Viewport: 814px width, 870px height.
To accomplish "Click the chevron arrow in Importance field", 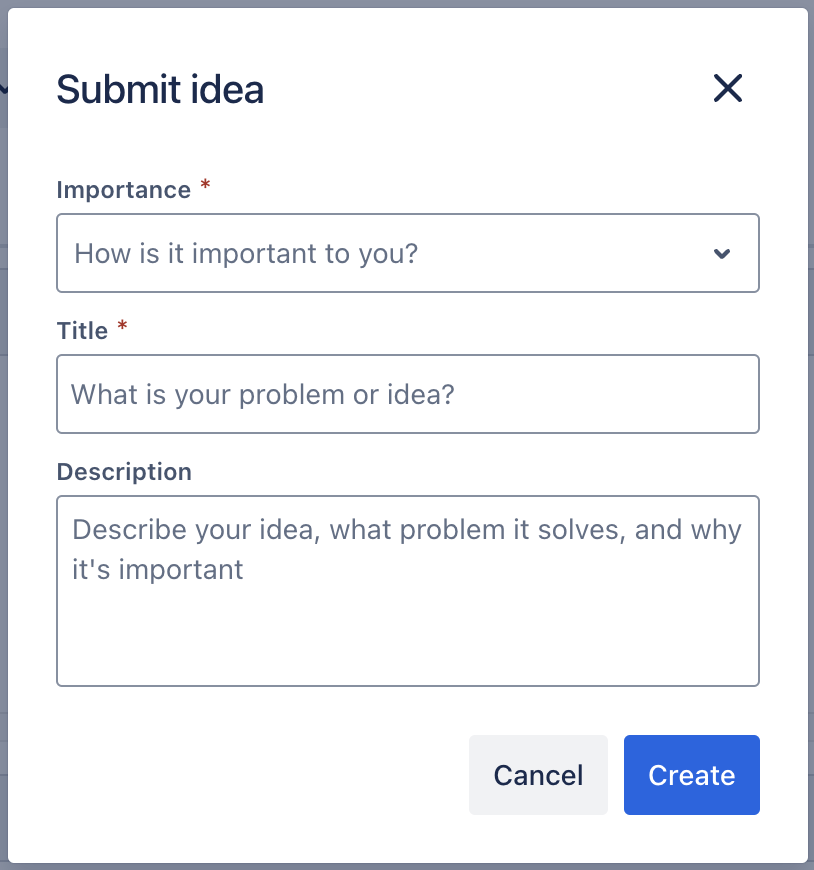I will coord(722,254).
